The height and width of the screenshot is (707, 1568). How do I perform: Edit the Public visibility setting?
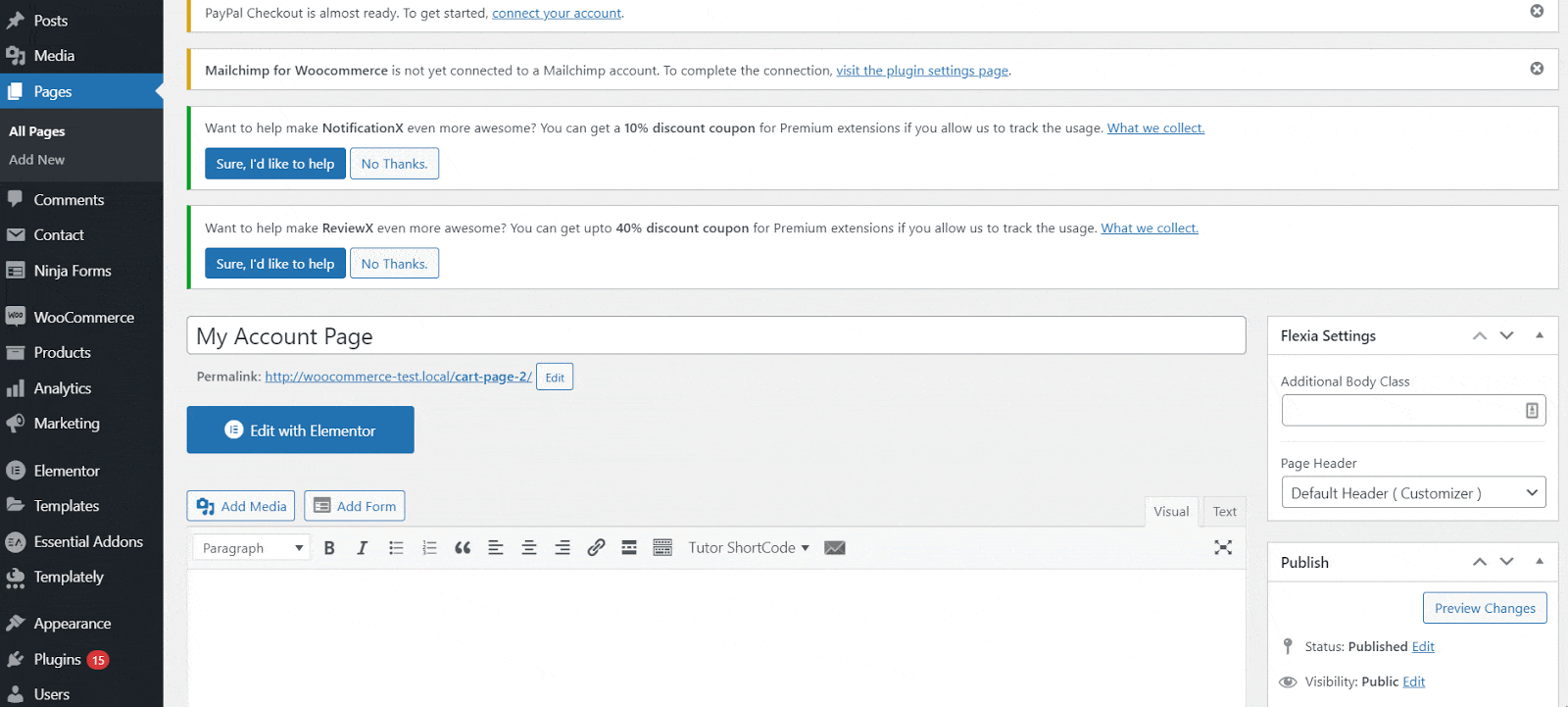[1414, 682]
